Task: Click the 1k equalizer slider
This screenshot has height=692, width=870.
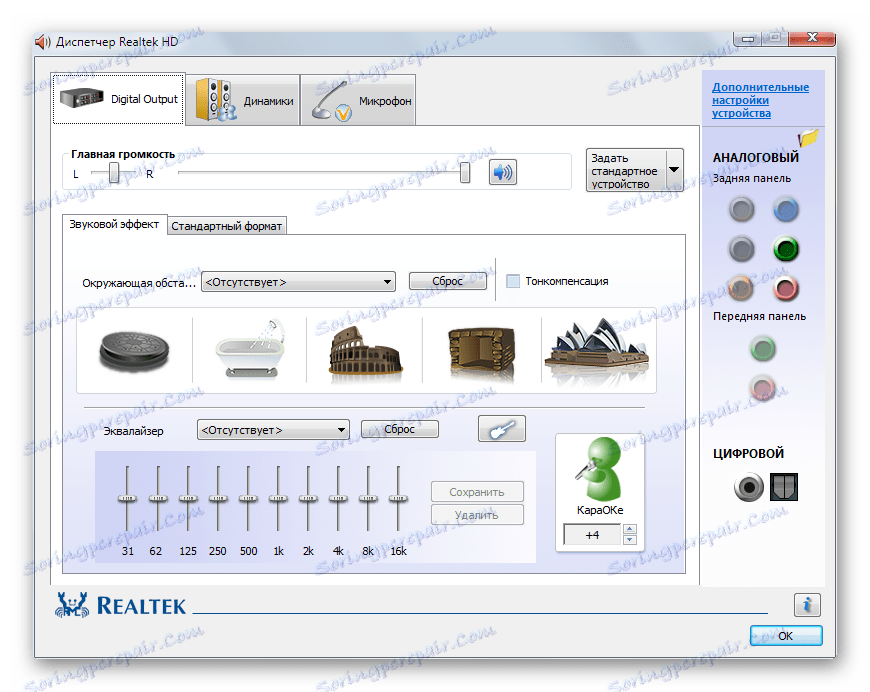Action: pyautogui.click(x=278, y=498)
